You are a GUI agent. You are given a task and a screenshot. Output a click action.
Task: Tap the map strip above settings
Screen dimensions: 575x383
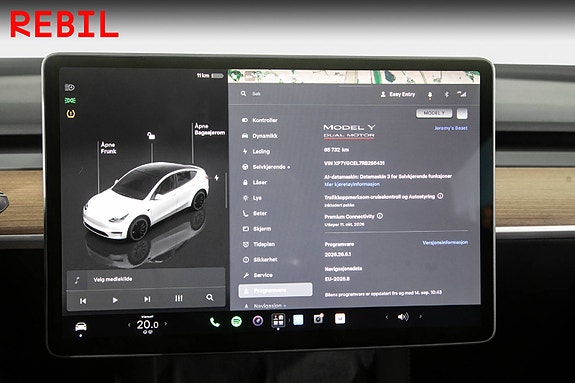tap(354, 77)
